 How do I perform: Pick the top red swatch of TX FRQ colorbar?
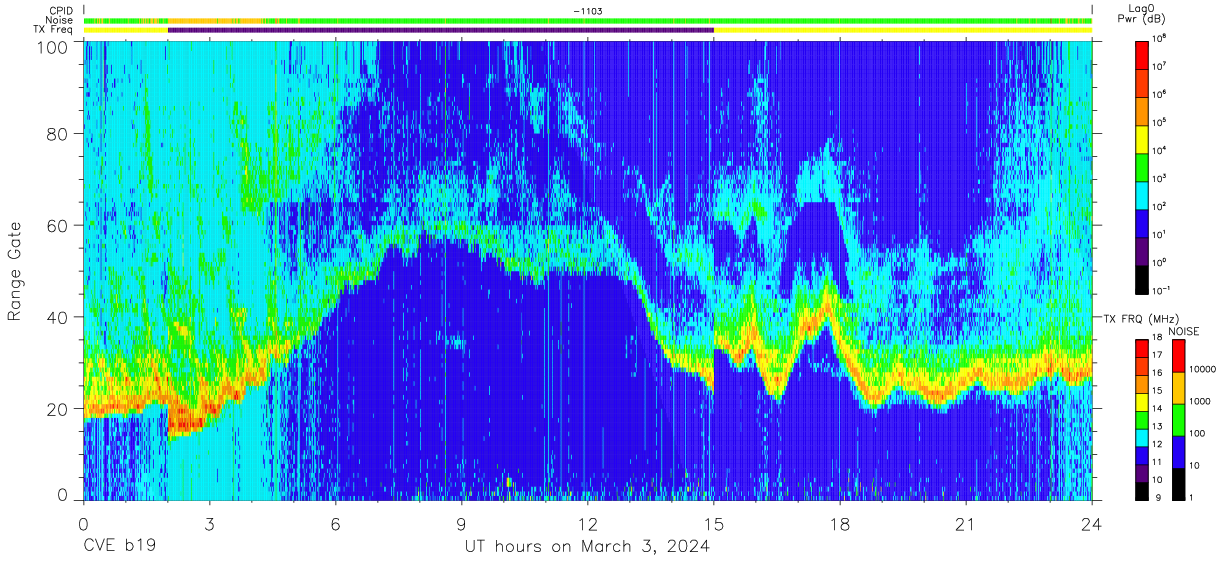click(x=1143, y=349)
